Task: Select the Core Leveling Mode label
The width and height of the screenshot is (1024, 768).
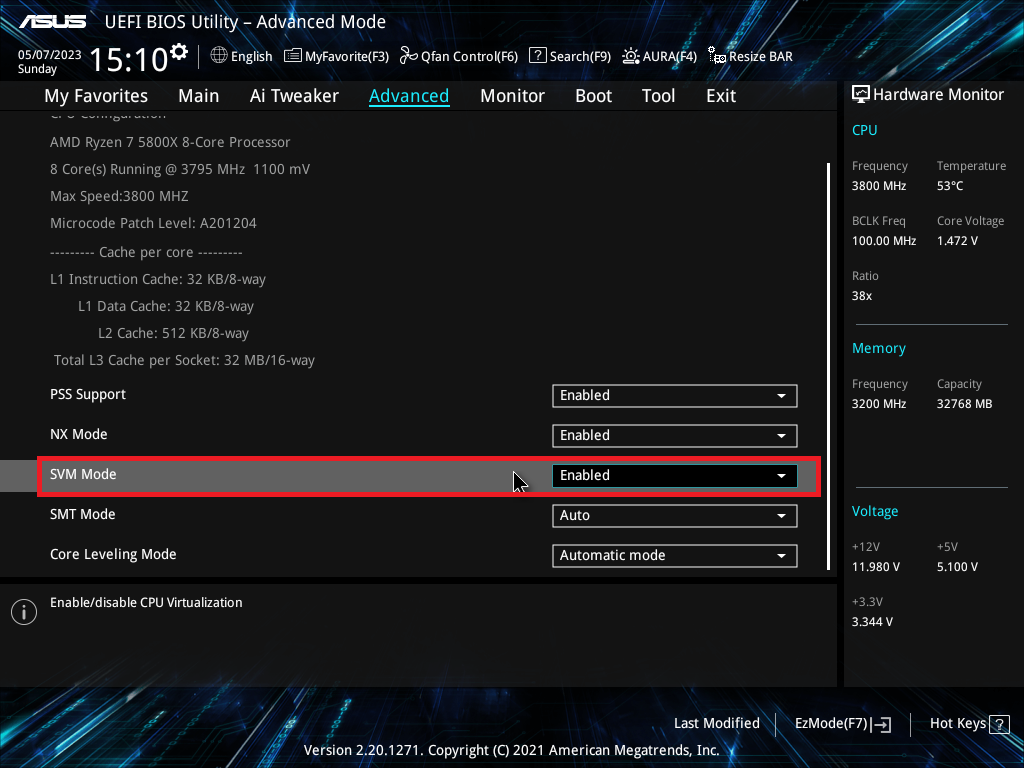Action: point(113,554)
